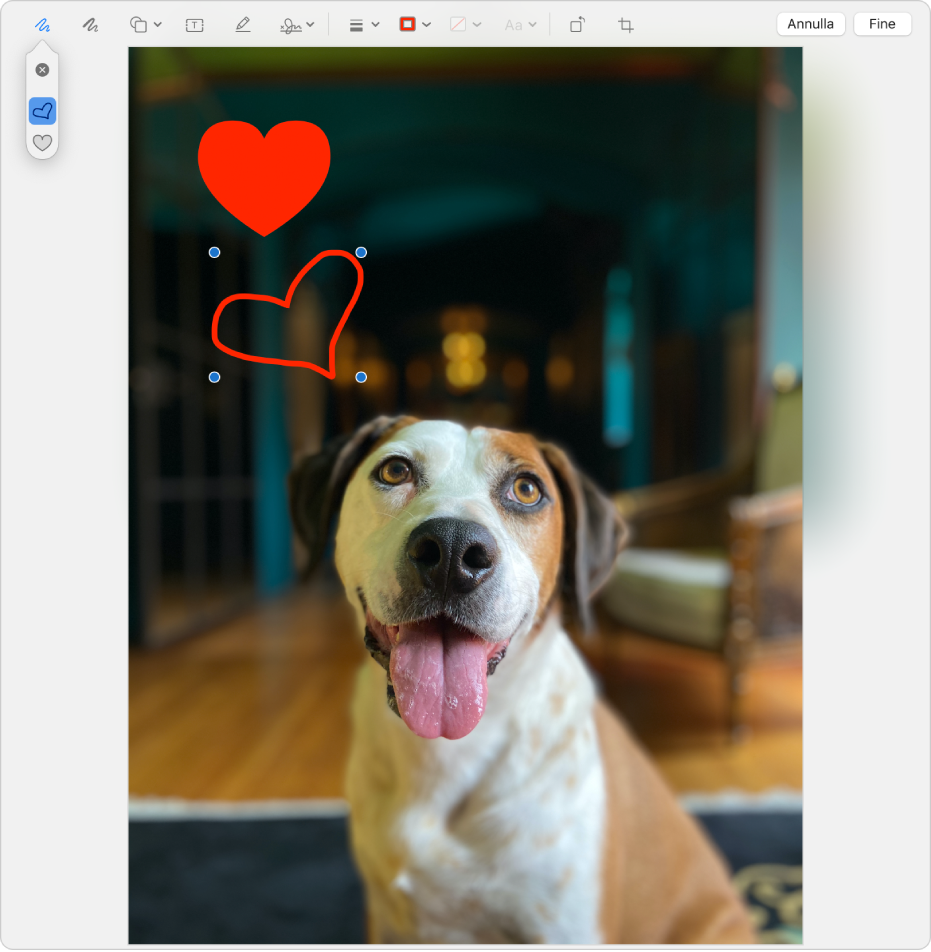Select the Sketch tool in the toolbar
Image resolution: width=931 pixels, height=952 pixels.
(42, 25)
